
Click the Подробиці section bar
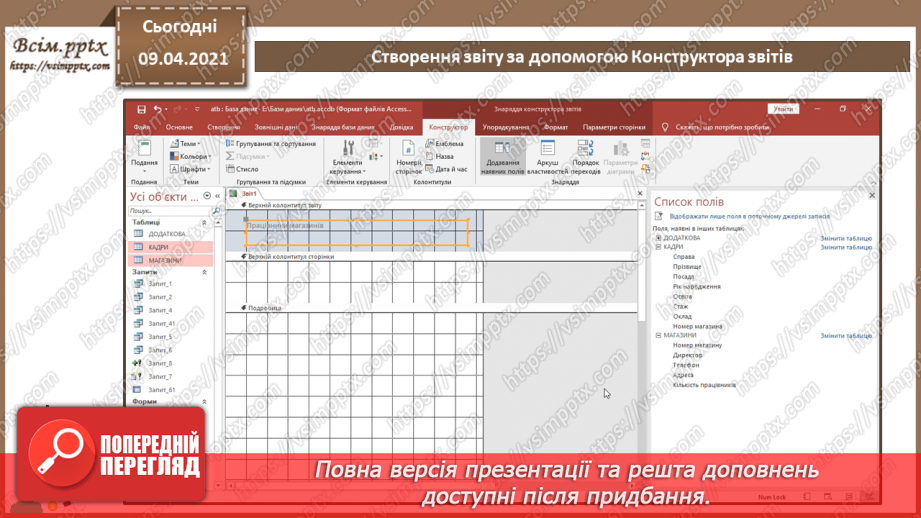tap(432, 308)
